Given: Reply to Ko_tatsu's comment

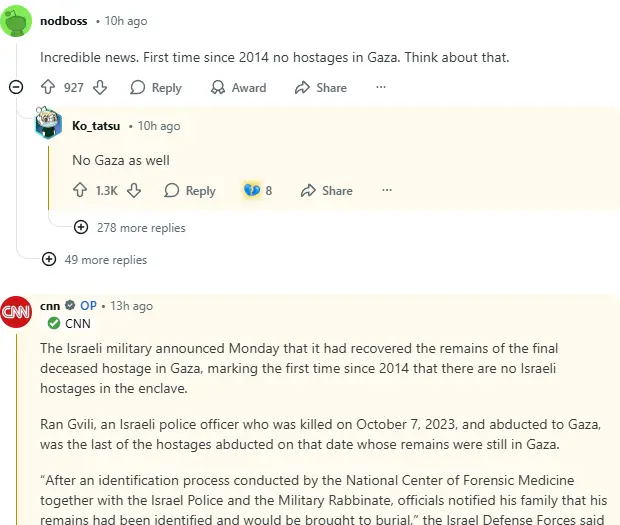Looking at the screenshot, I should pyautogui.click(x=190, y=190).
